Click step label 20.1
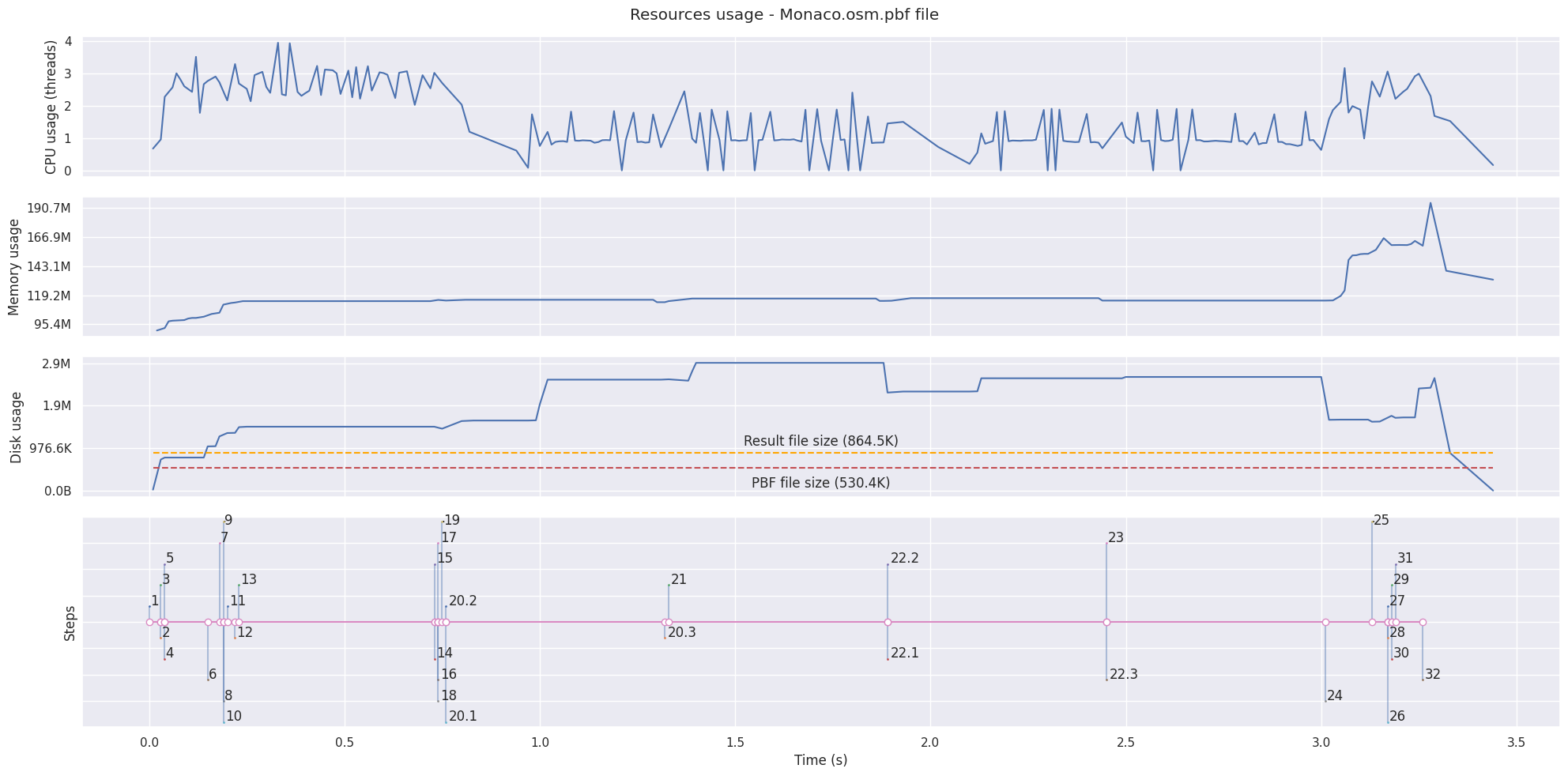1568x776 pixels. 462,717
